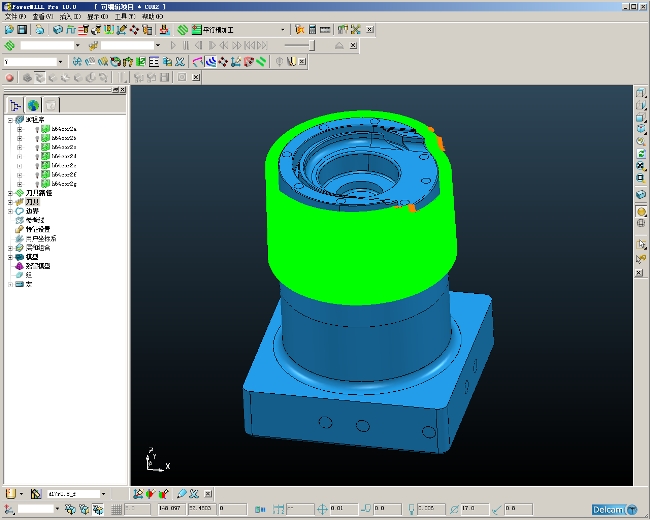Open the 工具 (Tools) menu
The height and width of the screenshot is (520, 650).
tap(125, 17)
